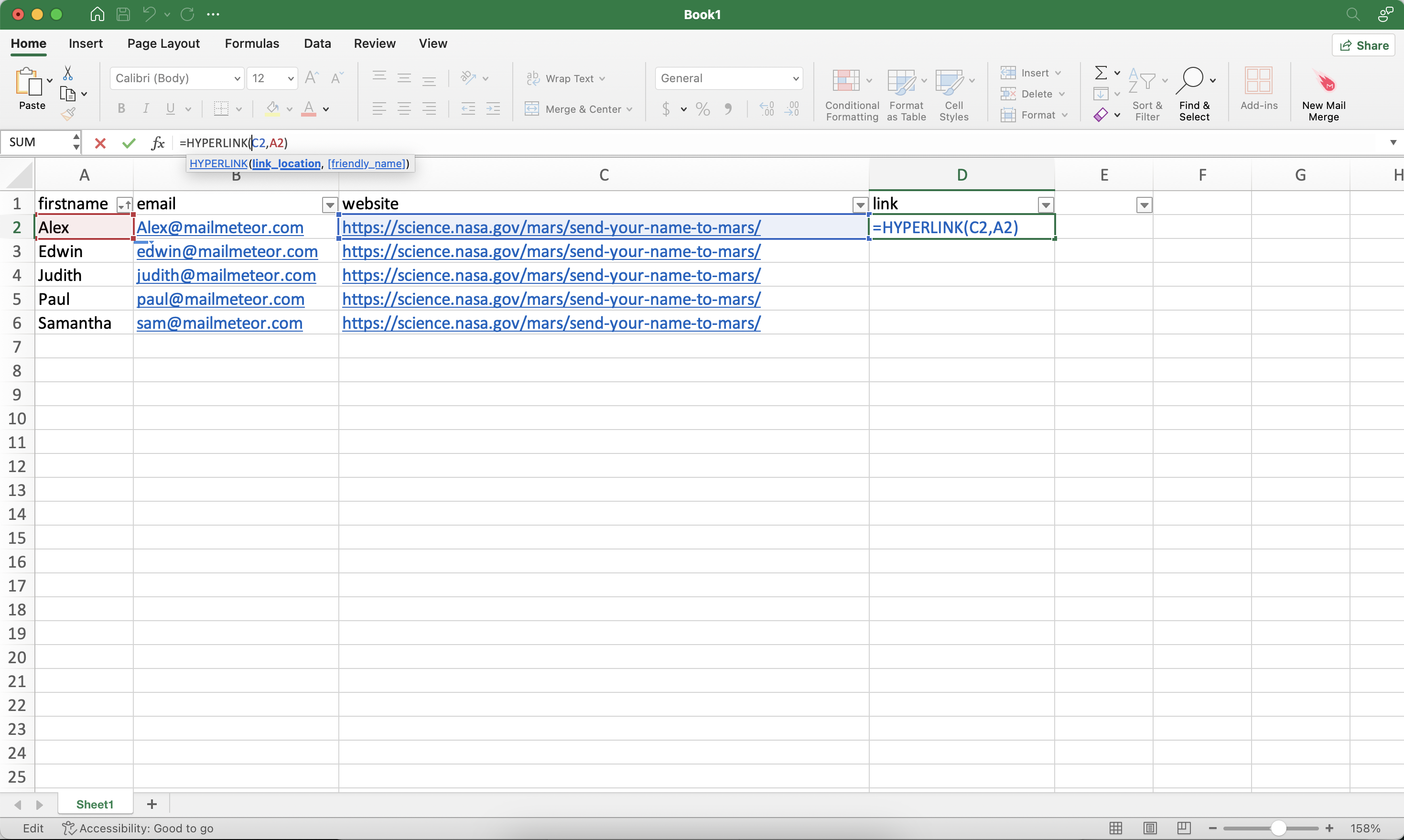This screenshot has width=1404, height=840.
Task: Click the AutoSum sigma icon
Action: click(x=1101, y=73)
